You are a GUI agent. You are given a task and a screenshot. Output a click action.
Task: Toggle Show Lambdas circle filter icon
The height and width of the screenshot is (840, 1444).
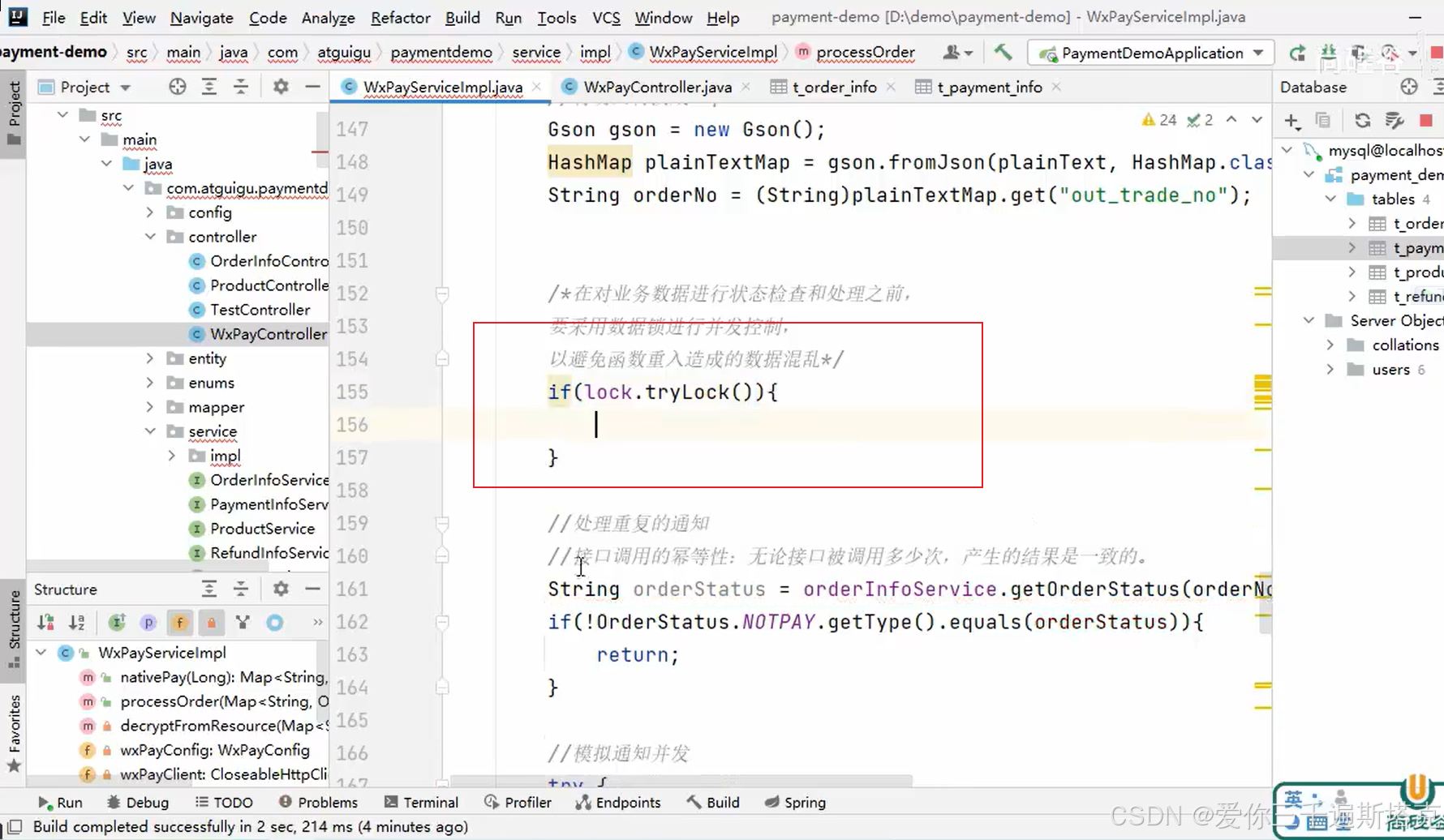(x=275, y=623)
